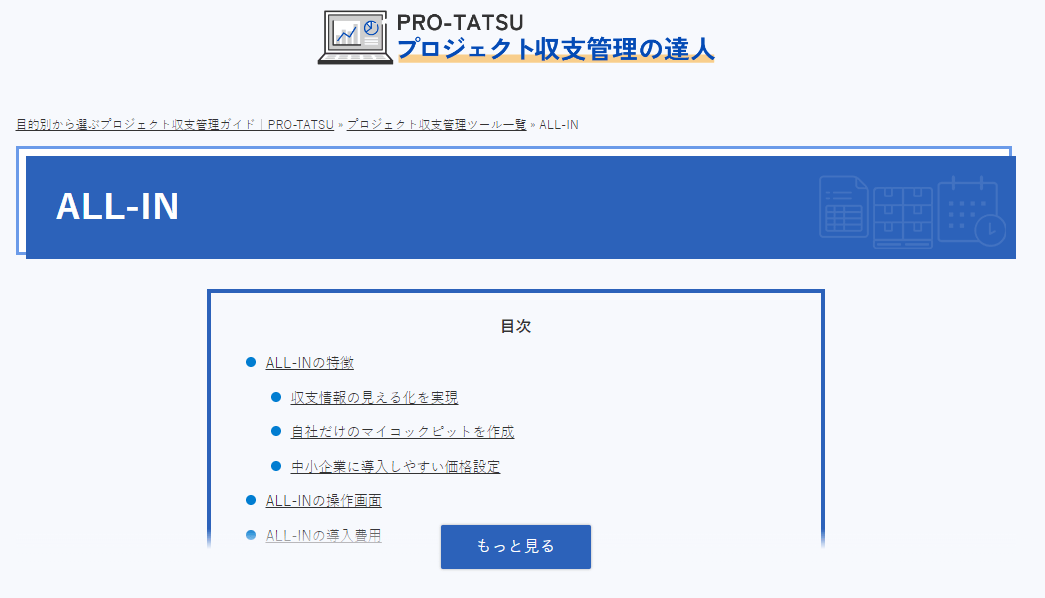Click the ALL-IN page heading

click(117, 207)
